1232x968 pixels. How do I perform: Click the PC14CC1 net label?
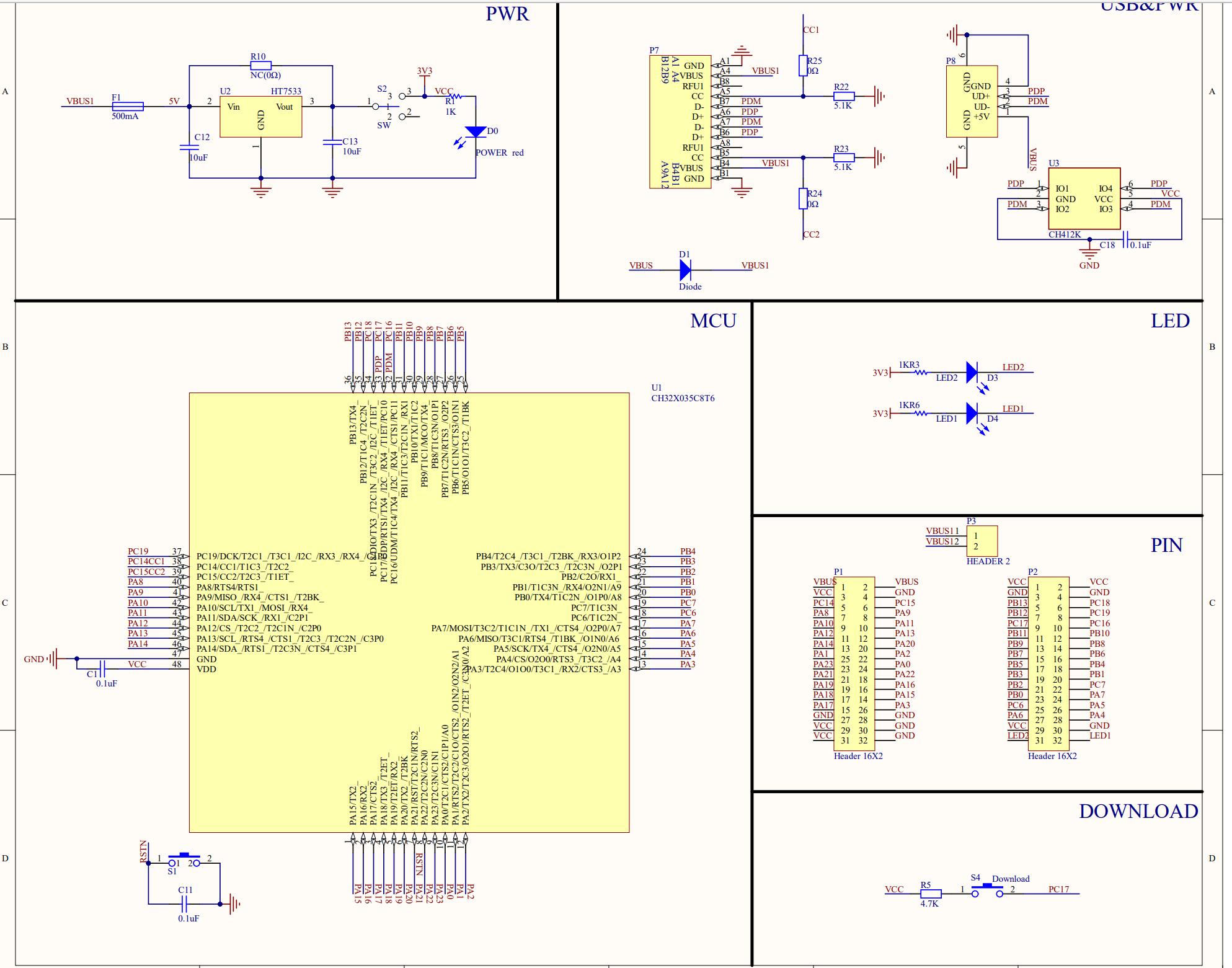(146, 561)
